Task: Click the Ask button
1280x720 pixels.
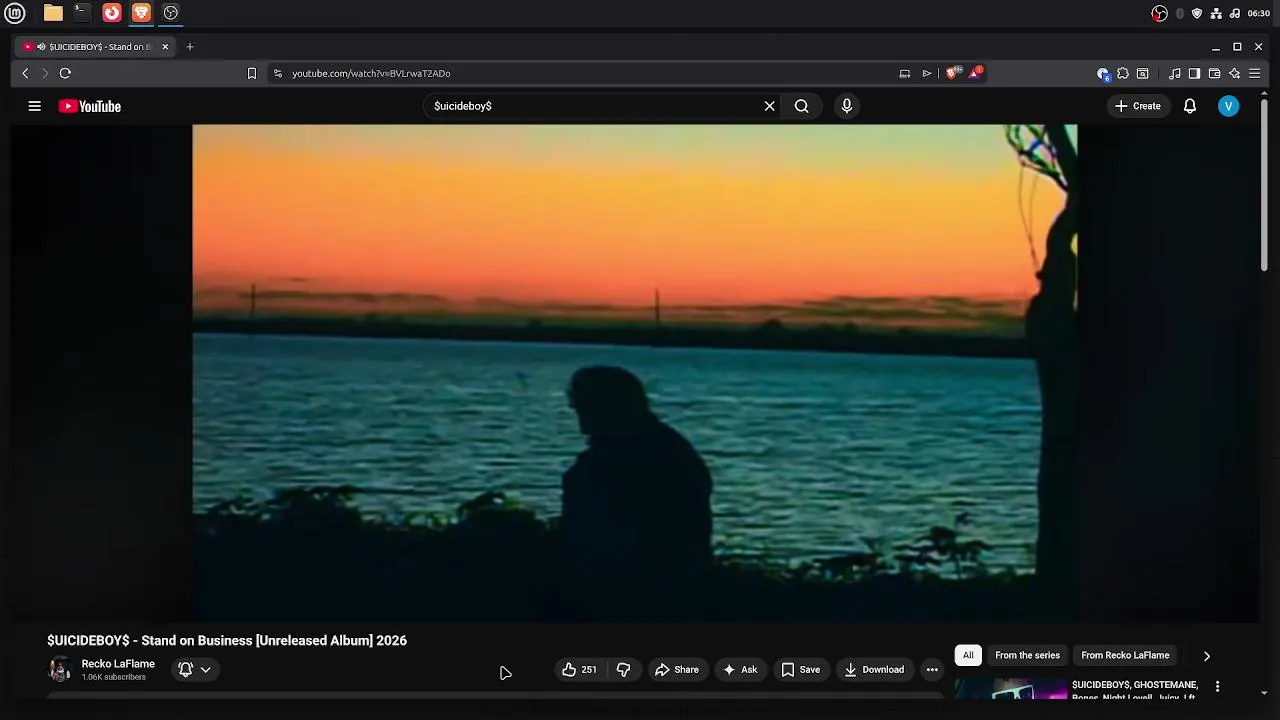Action: click(x=740, y=670)
